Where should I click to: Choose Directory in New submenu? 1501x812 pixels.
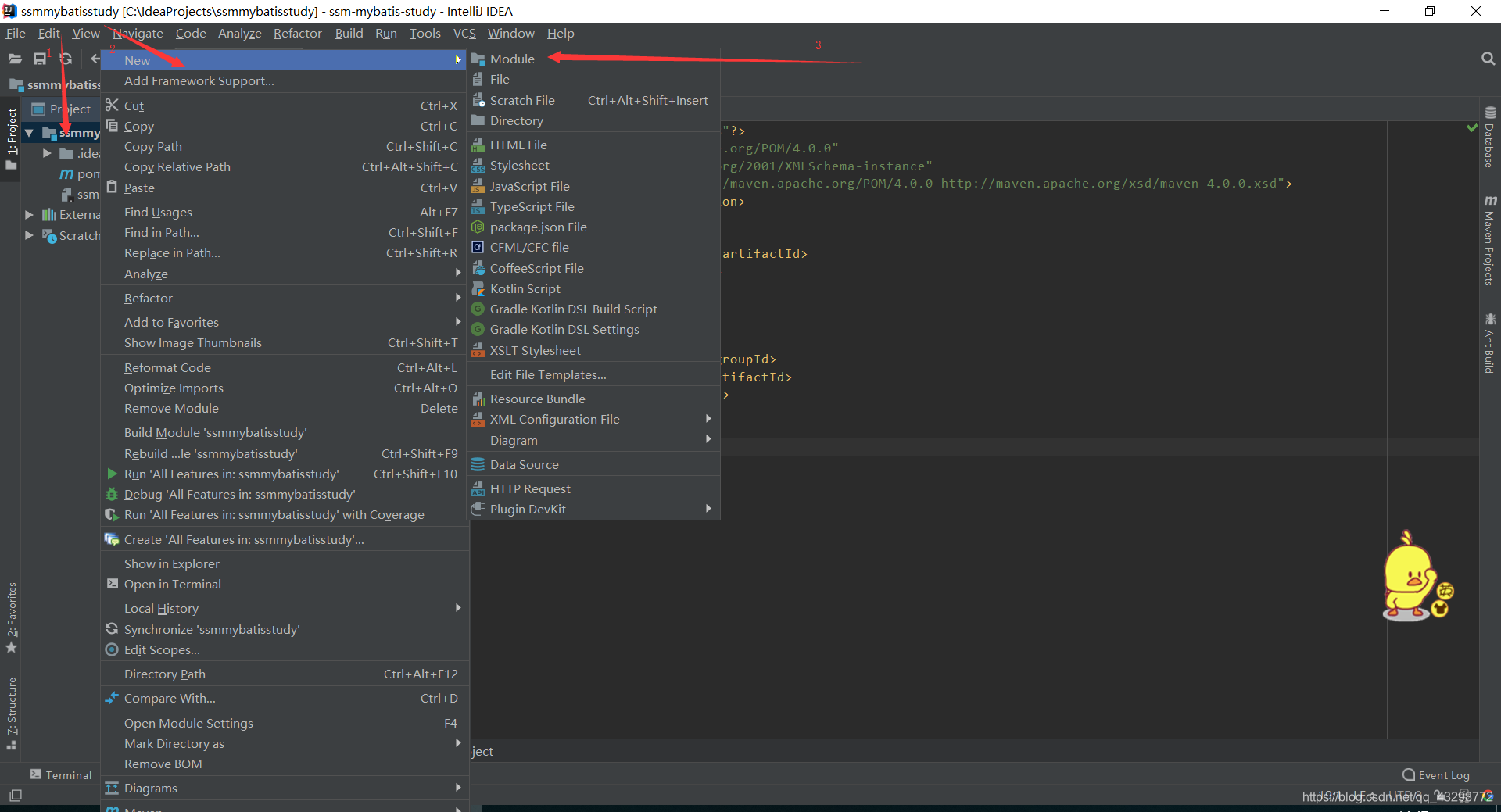[x=593, y=121]
